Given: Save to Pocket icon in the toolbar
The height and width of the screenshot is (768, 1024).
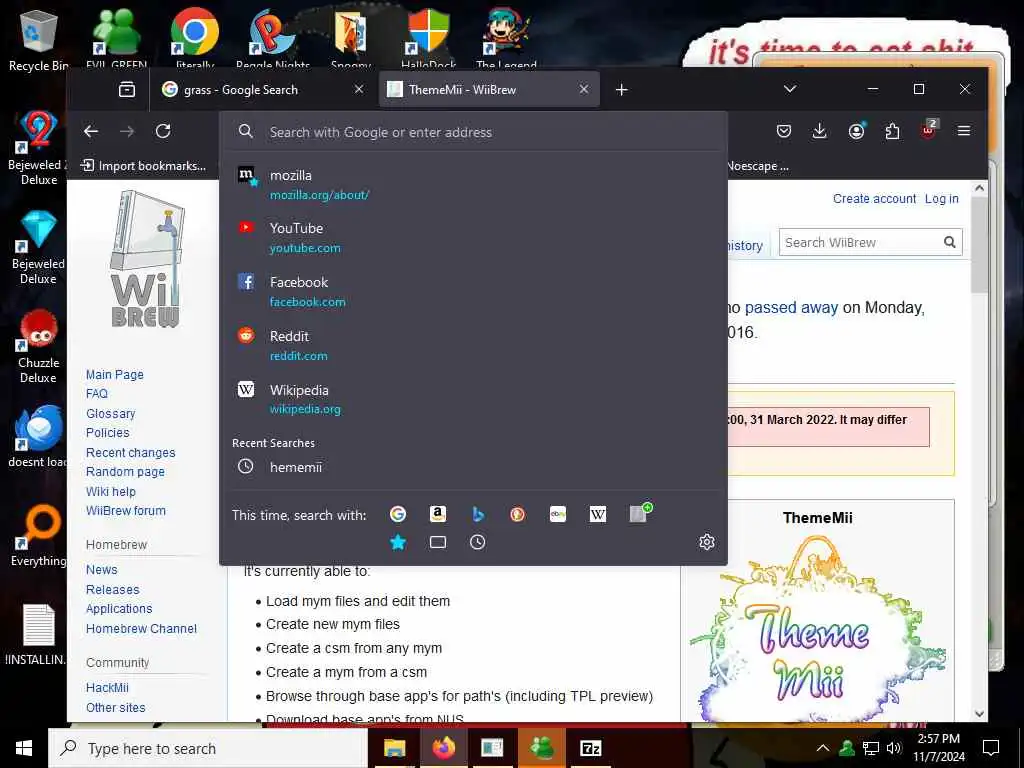Looking at the screenshot, I should click(784, 131).
